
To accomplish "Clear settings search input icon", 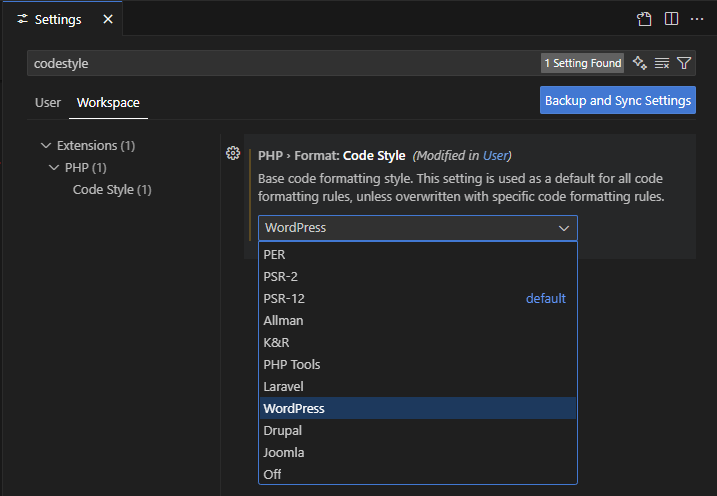I will 662,63.
